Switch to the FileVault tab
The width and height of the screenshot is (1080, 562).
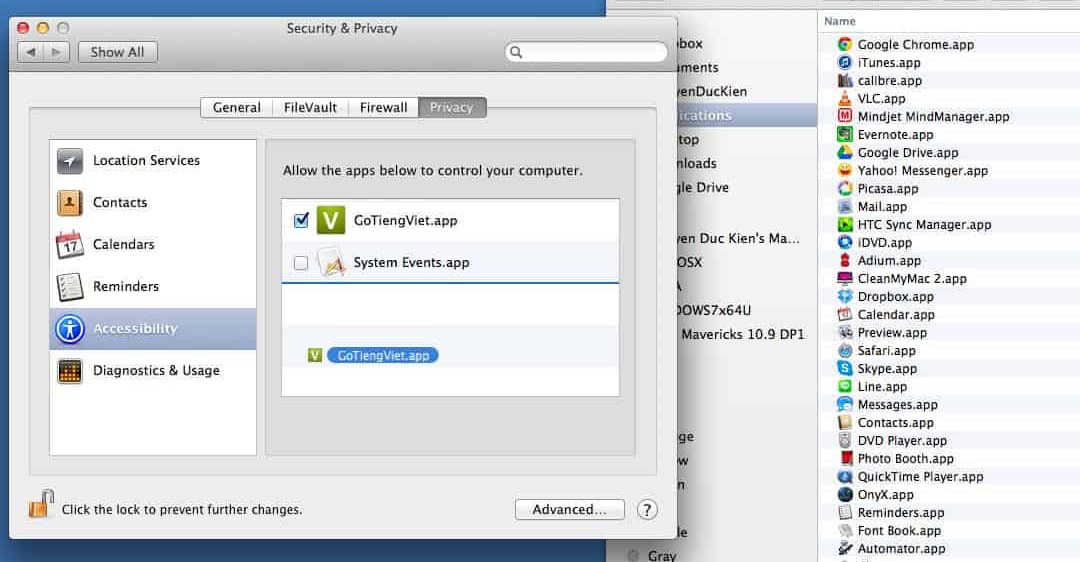pyautogui.click(x=310, y=107)
